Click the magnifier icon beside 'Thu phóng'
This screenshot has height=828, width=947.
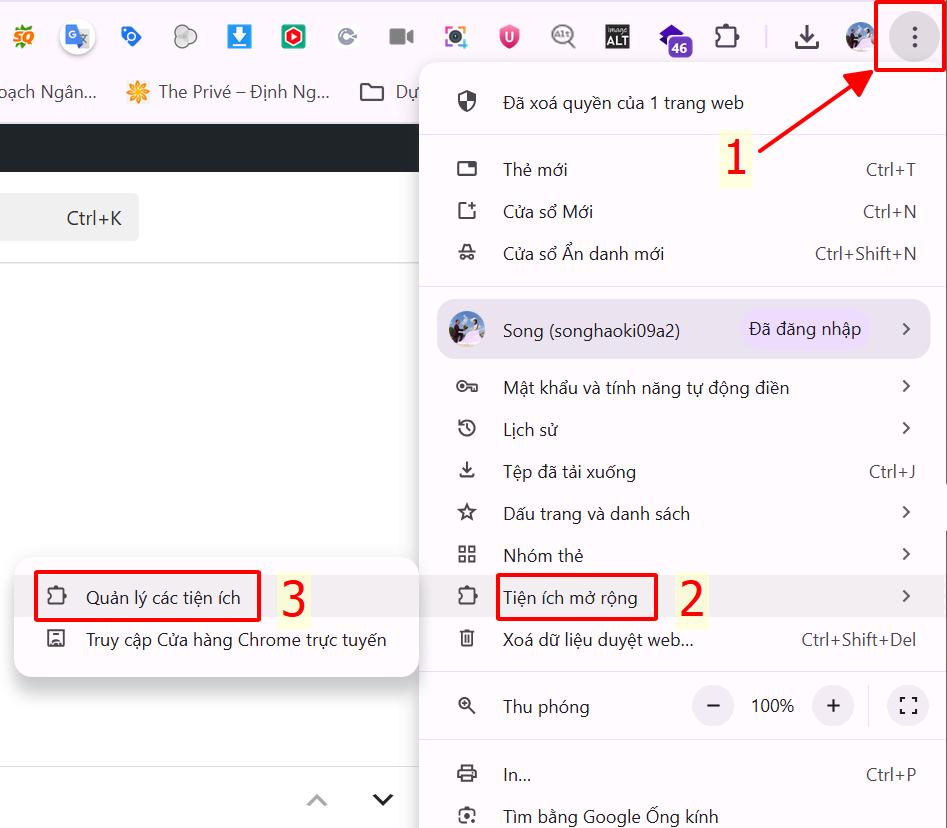click(x=467, y=705)
